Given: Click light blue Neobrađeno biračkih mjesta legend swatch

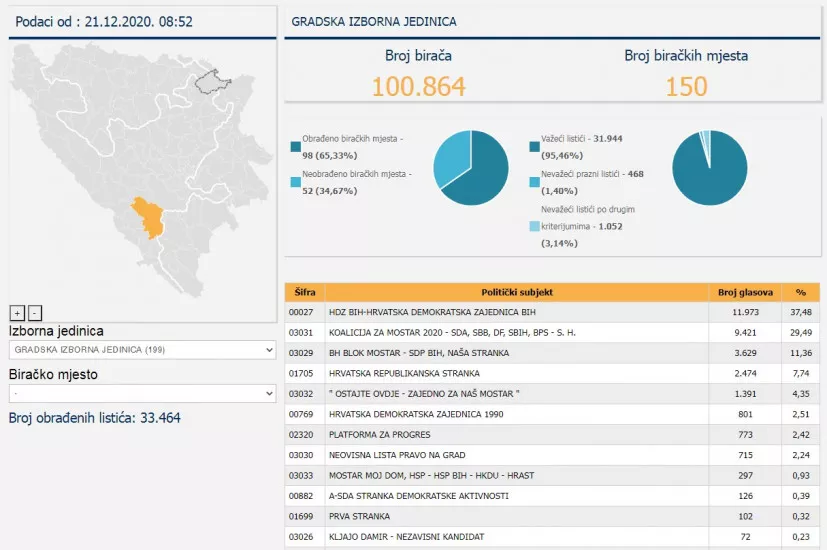Looking at the screenshot, I should (296, 182).
